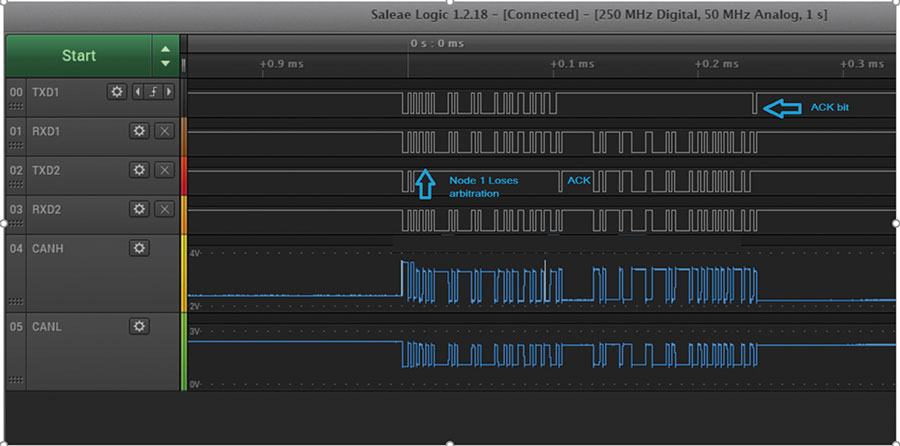Click the +0.1 ms timeline marker
The image size is (900, 446).
point(572,63)
